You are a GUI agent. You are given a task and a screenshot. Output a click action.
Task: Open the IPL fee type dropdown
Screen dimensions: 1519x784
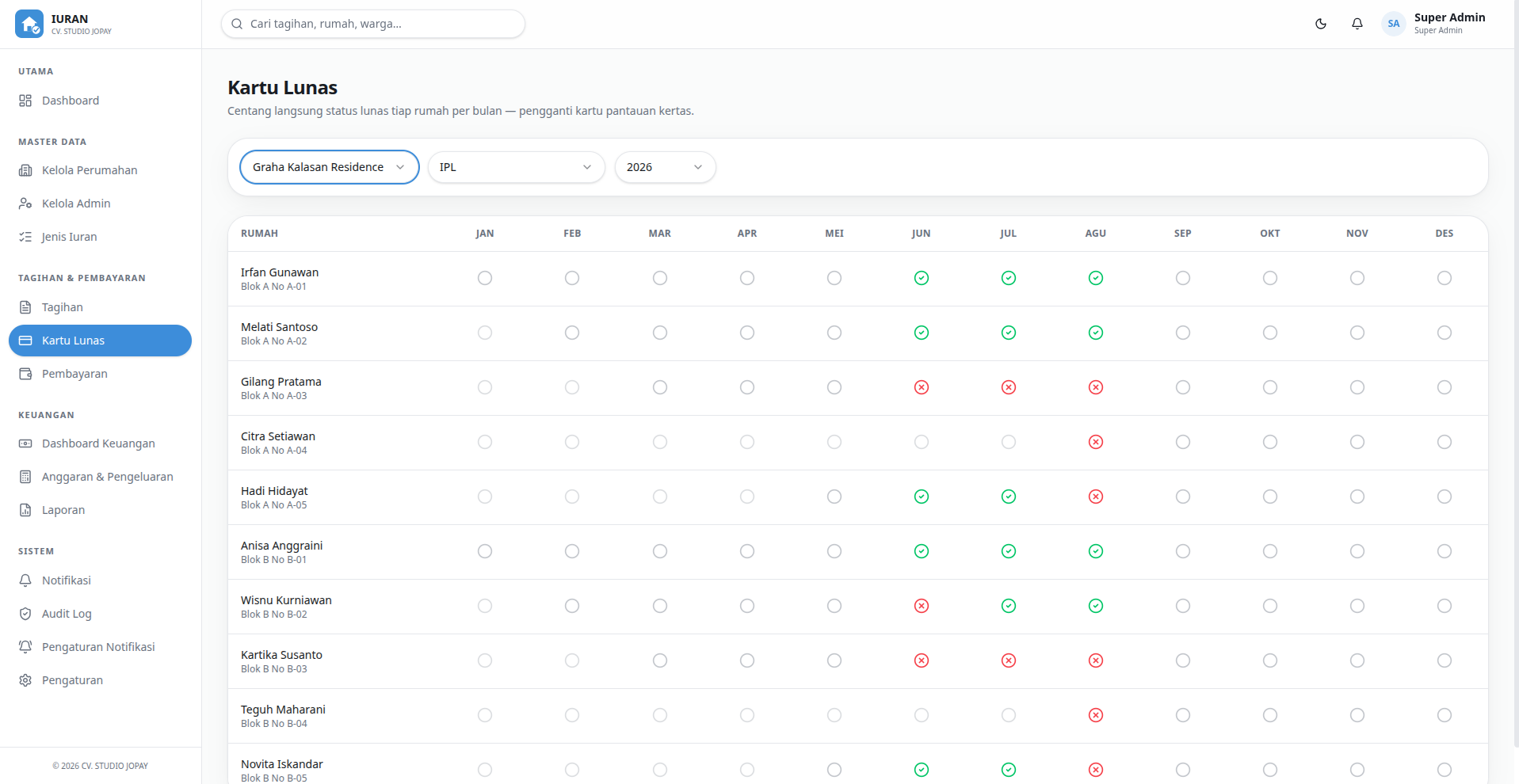516,167
